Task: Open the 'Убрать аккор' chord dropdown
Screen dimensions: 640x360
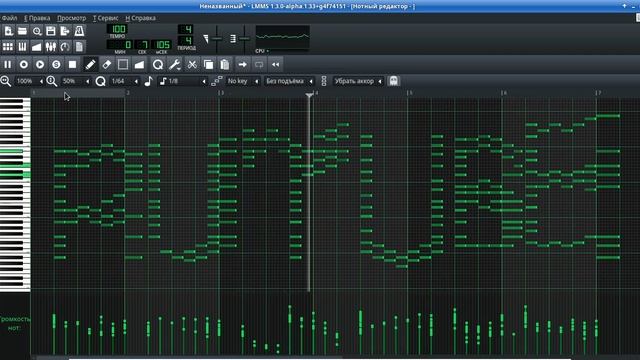Action: pyautogui.click(x=358, y=81)
